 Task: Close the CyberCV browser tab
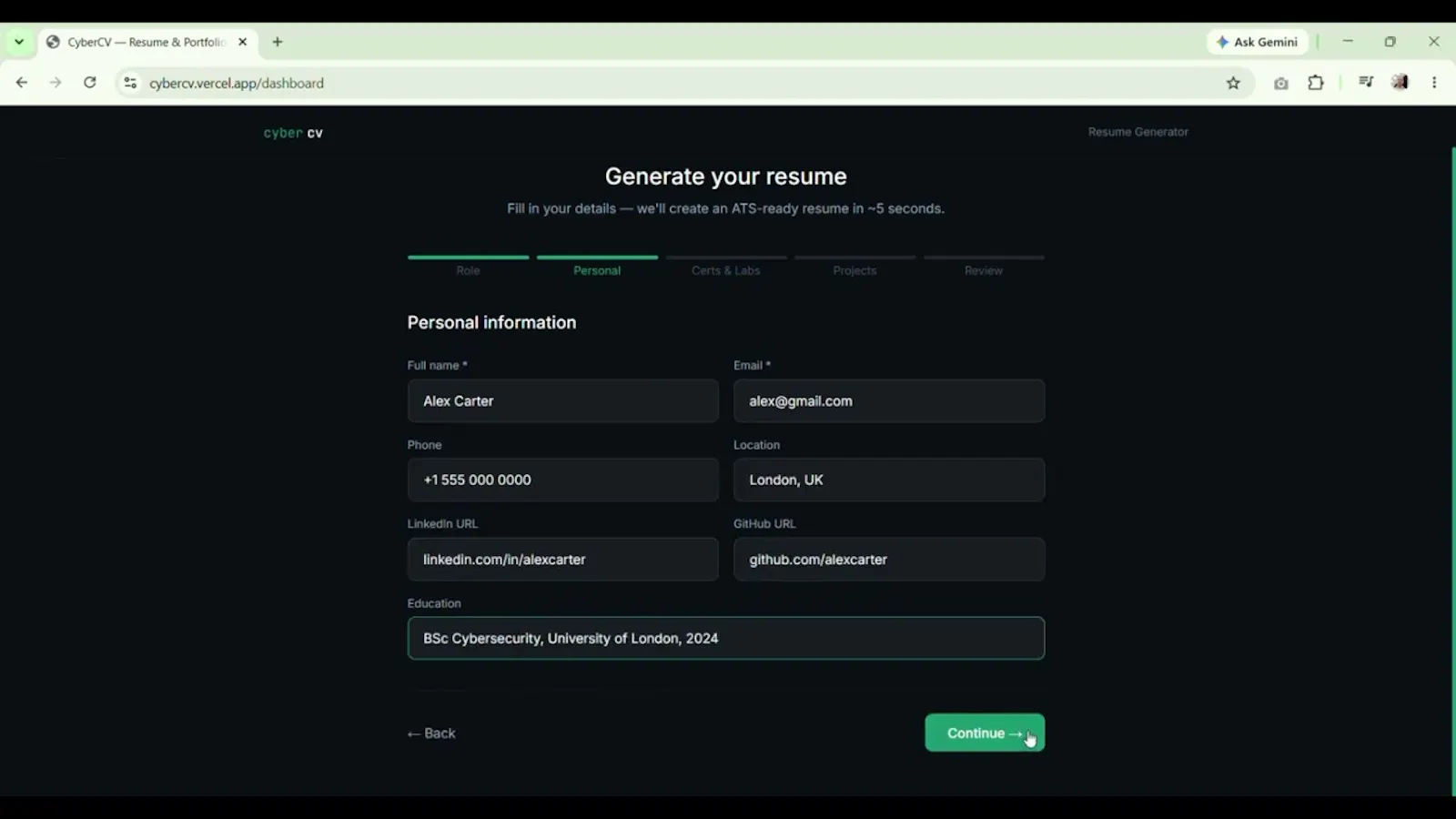tap(243, 42)
